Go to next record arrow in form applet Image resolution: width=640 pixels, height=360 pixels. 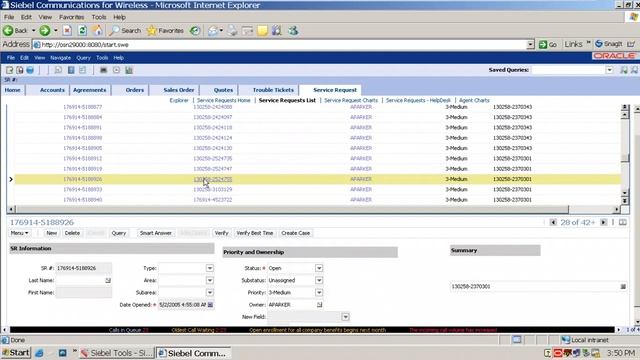[x=603, y=222]
